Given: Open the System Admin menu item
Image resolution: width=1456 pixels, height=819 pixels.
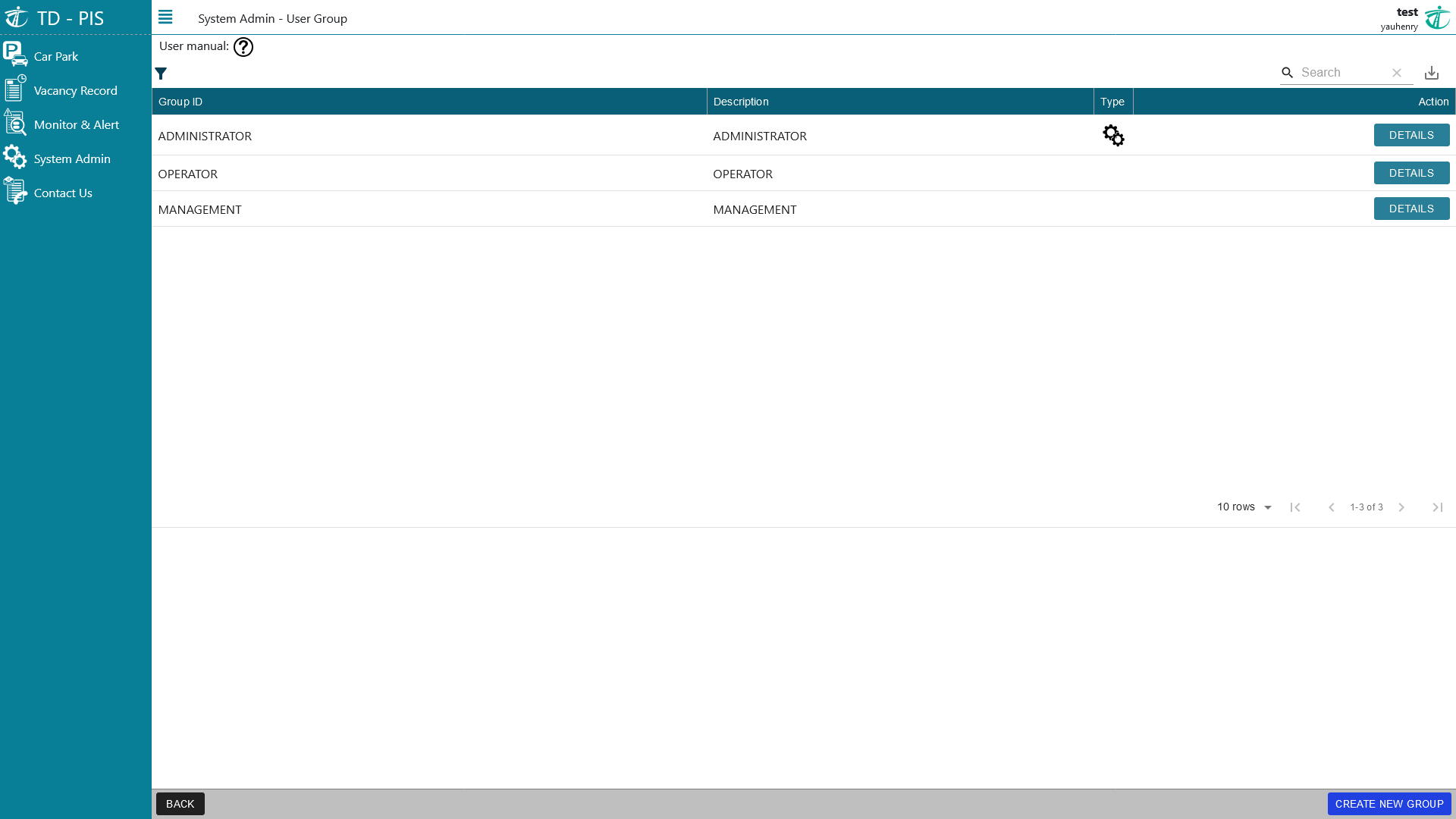Looking at the screenshot, I should coord(72,158).
